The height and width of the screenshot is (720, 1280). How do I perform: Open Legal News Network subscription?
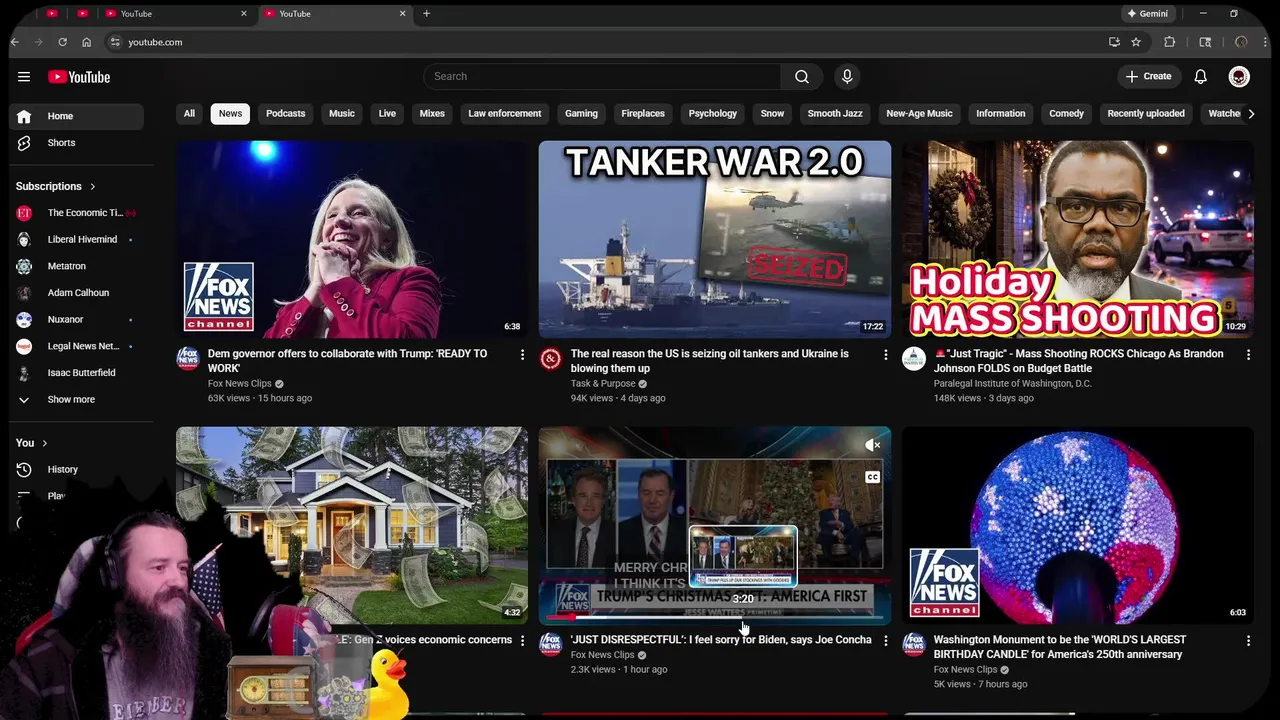[76, 346]
